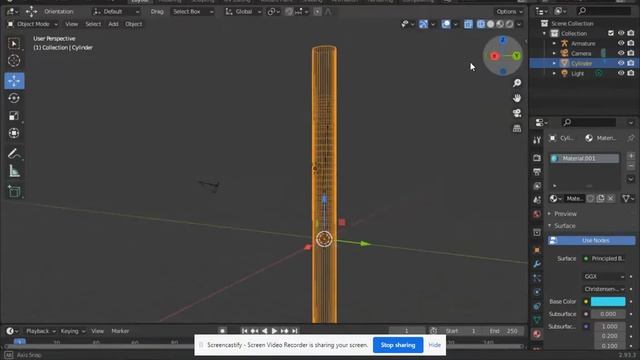Select the Measure ruler tool
Screen dimensions: 640x360
14,171
